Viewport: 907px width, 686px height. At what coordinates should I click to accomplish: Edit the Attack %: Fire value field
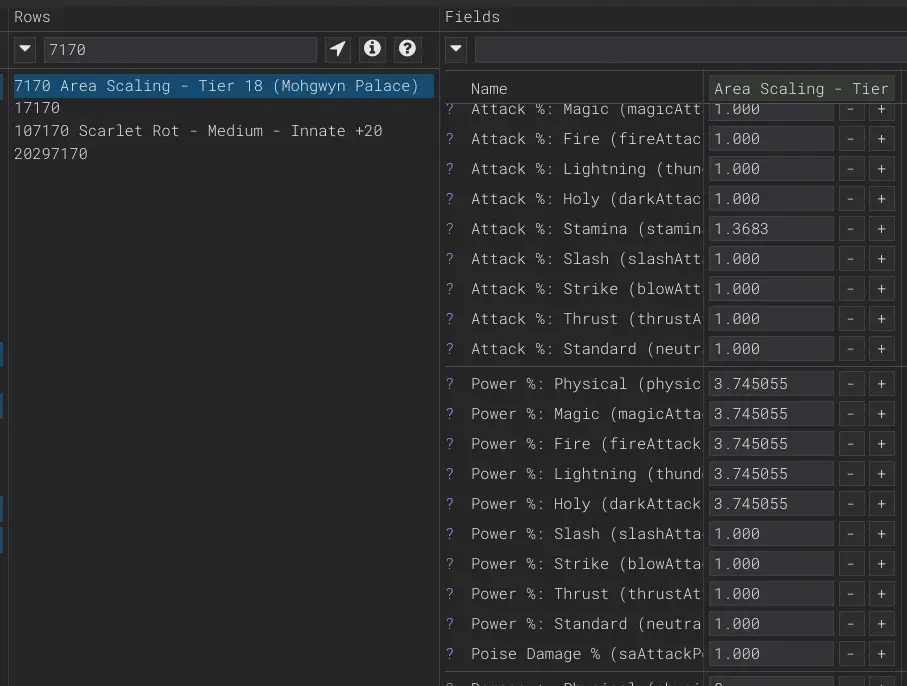pyautogui.click(x=771, y=139)
